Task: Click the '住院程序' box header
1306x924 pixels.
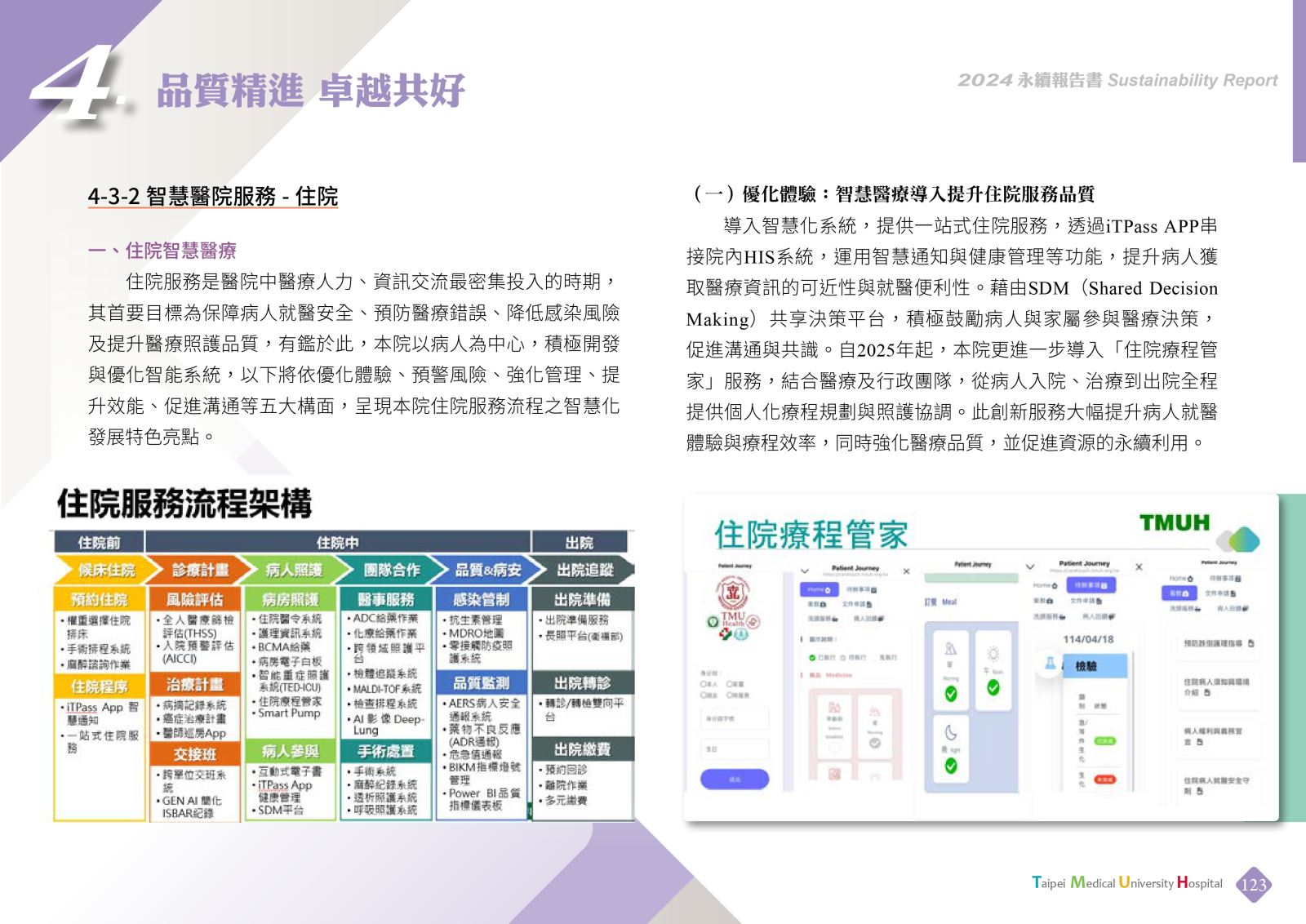Action: (99, 686)
